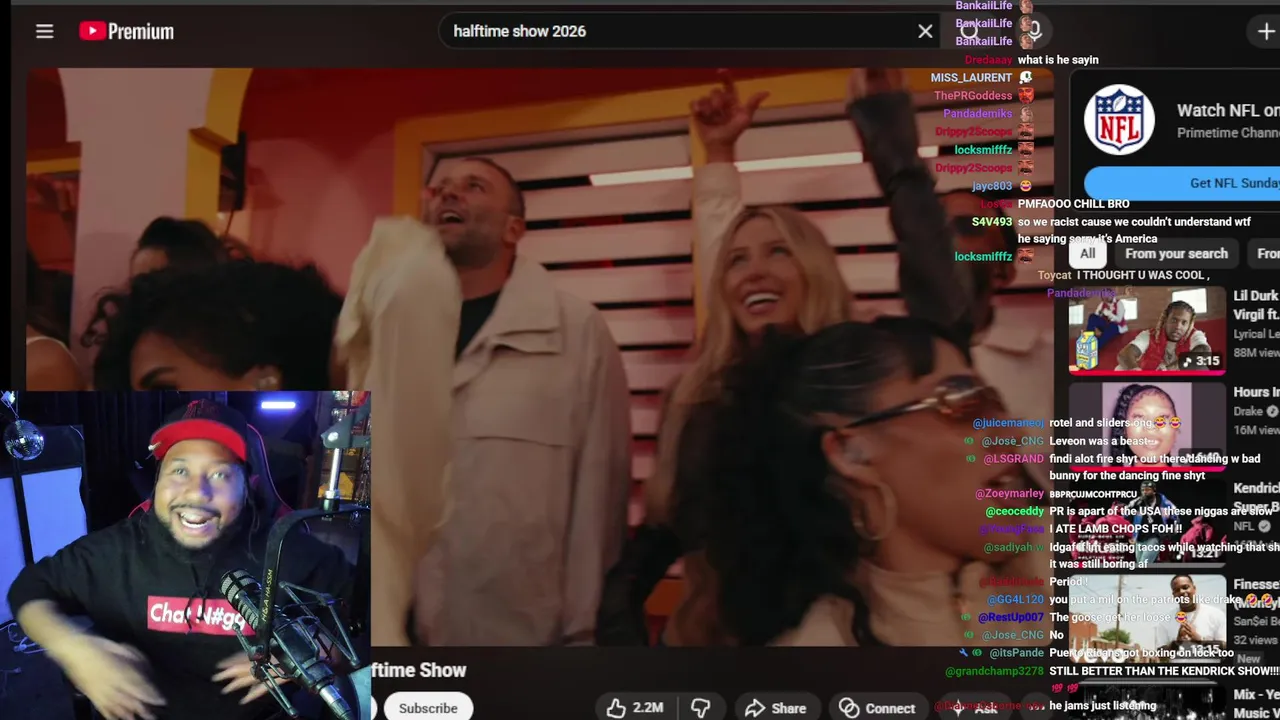Screen dimensions: 1280x720
Task: Click the NFL shield logo in the ad
Action: click(1119, 119)
